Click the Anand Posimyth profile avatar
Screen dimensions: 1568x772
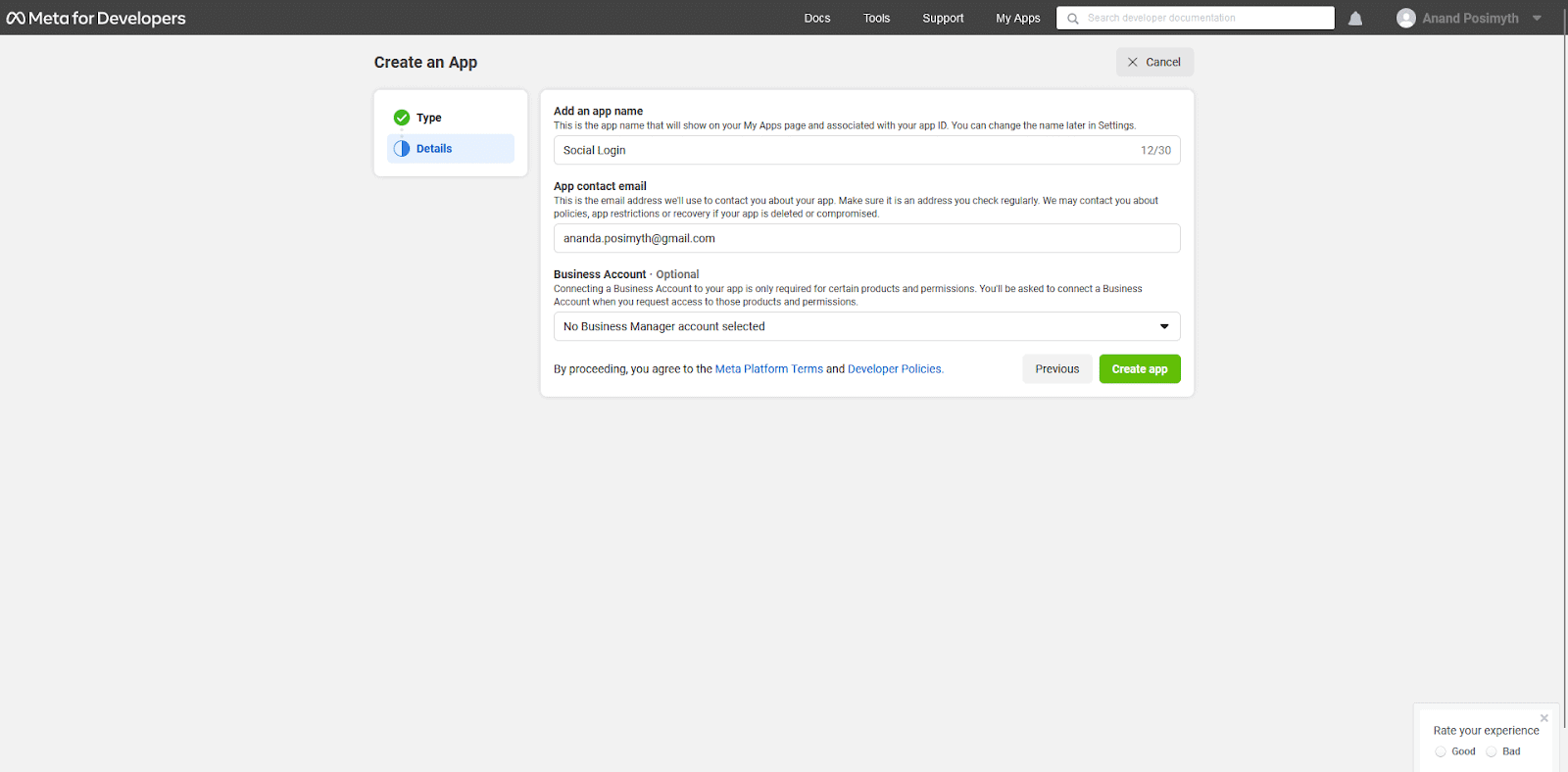click(x=1406, y=18)
